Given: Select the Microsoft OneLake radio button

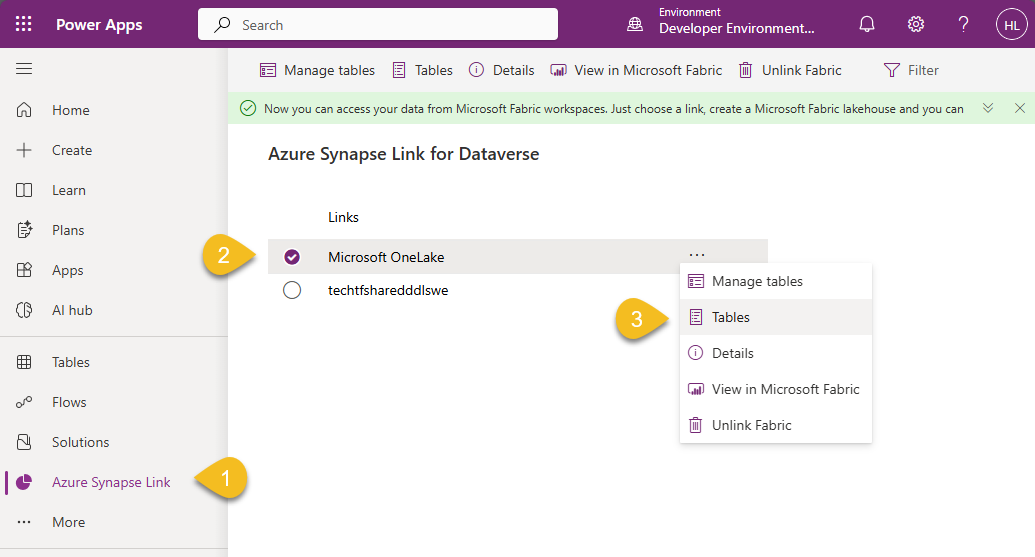Looking at the screenshot, I should click(292, 257).
